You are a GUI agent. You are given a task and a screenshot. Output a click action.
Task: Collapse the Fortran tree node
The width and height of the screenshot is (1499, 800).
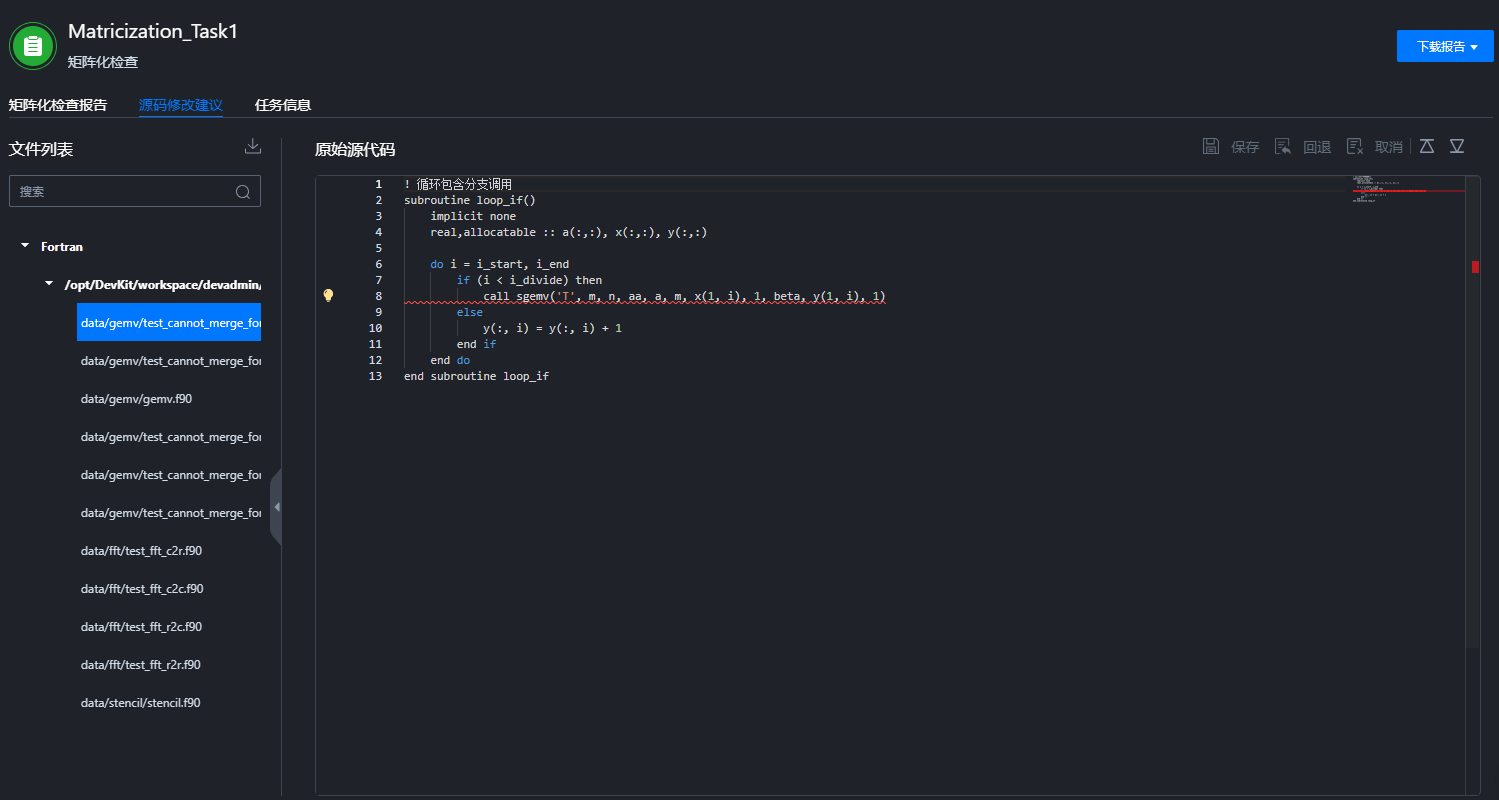point(25,246)
